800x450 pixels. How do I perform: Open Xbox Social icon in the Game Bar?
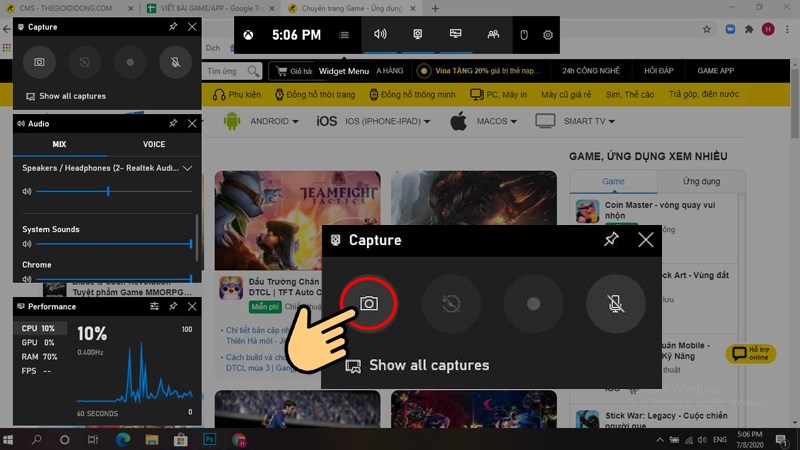pyautogui.click(x=492, y=35)
